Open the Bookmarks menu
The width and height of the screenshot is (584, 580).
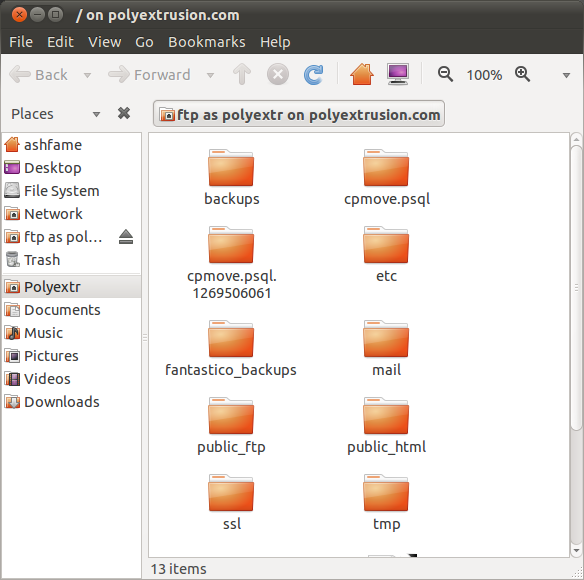(x=207, y=42)
